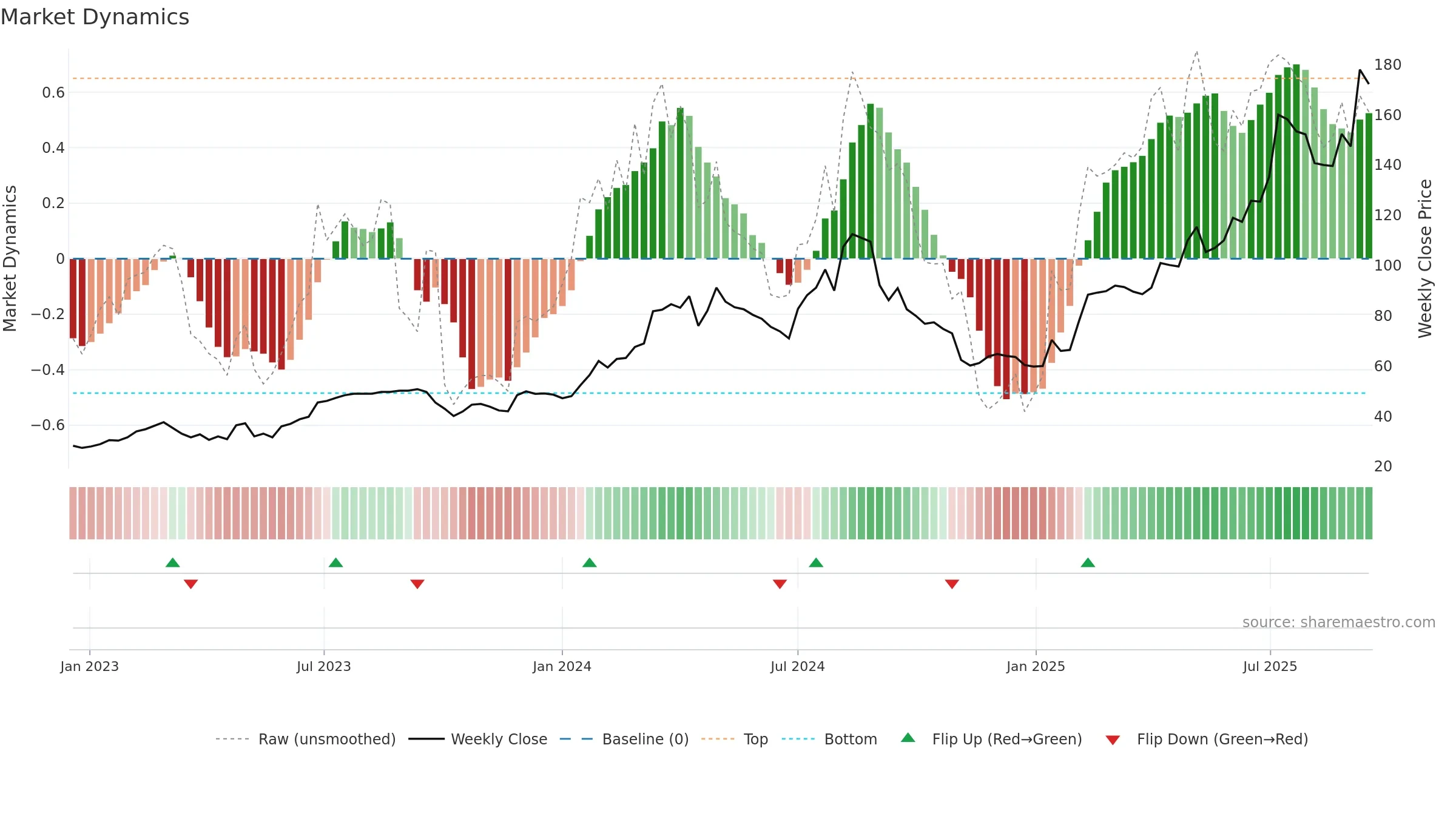The height and width of the screenshot is (819, 1456).
Task: Toggle the Weekly Close legend item
Action: pyautogui.click(x=478, y=739)
